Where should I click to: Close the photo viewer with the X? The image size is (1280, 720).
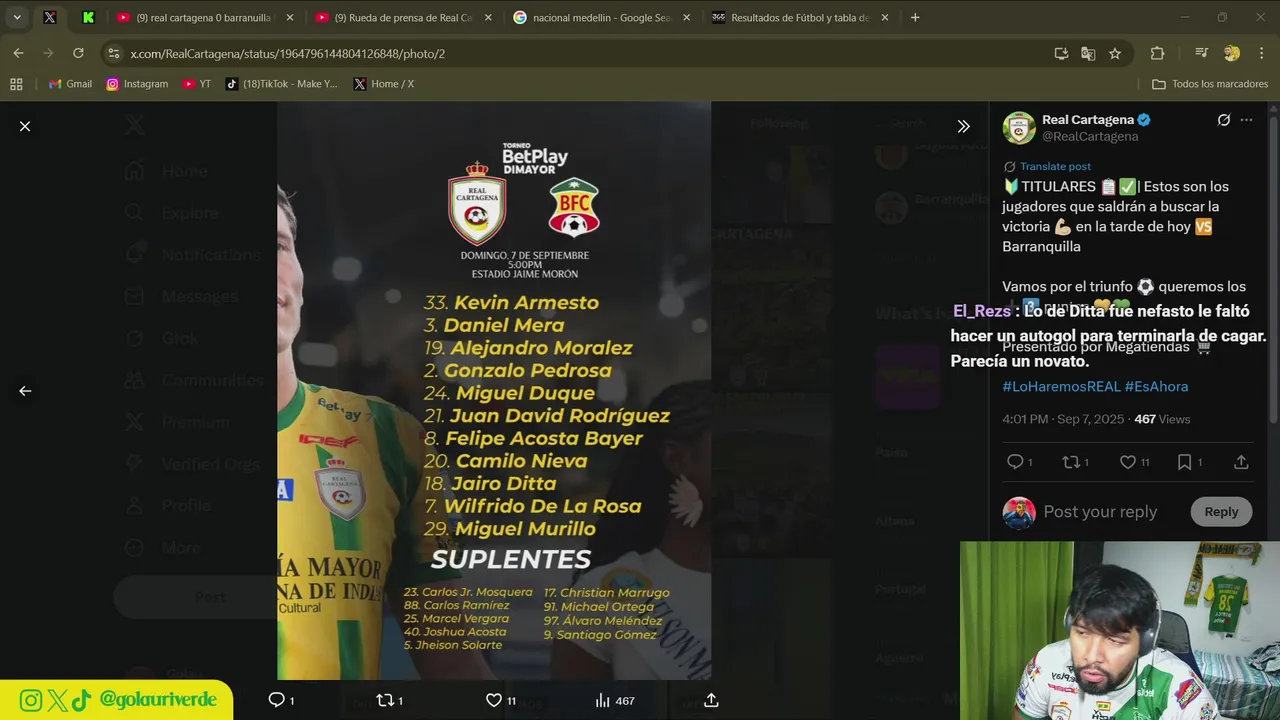coord(25,126)
